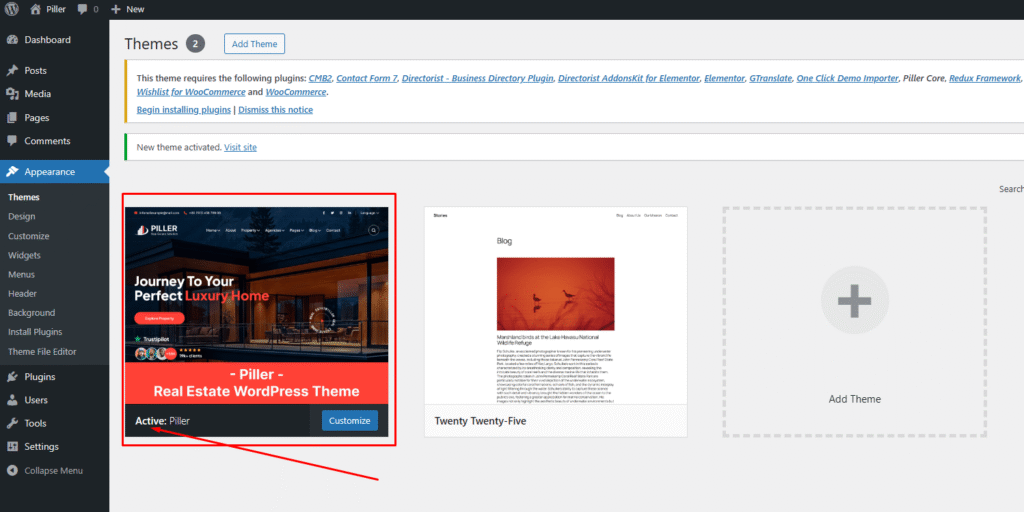Click Visit site link
1024x512 pixels.
coord(240,148)
